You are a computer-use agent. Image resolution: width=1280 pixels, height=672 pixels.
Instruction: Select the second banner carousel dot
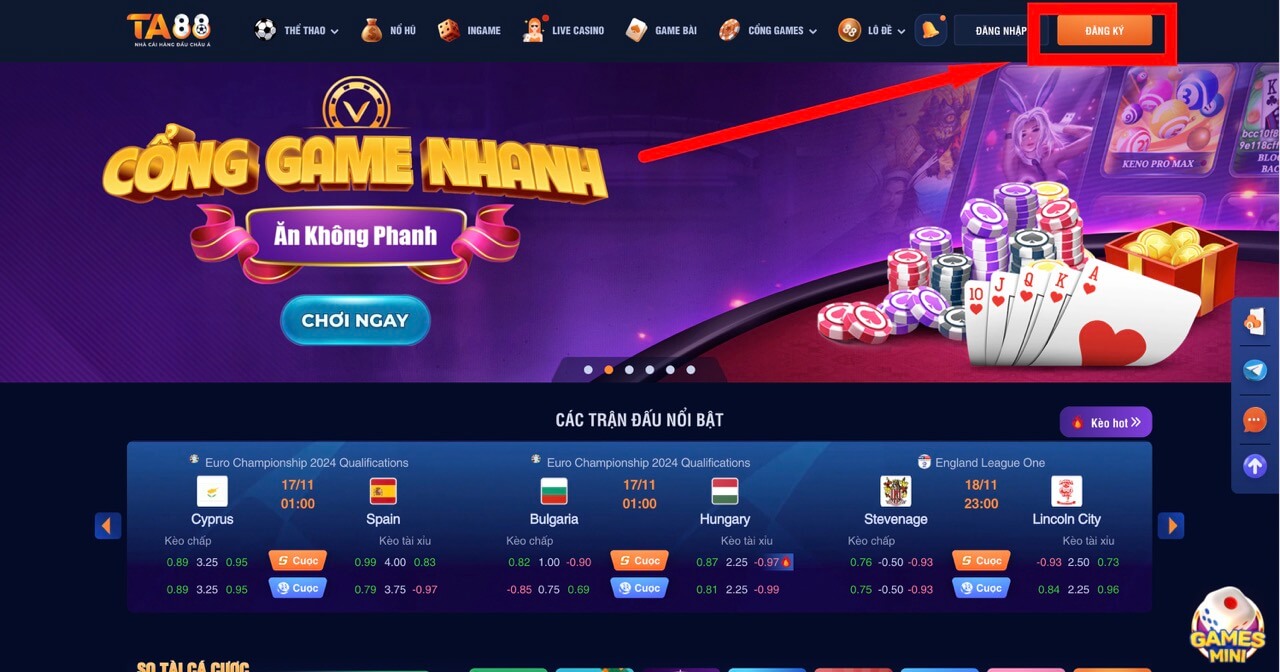click(609, 370)
